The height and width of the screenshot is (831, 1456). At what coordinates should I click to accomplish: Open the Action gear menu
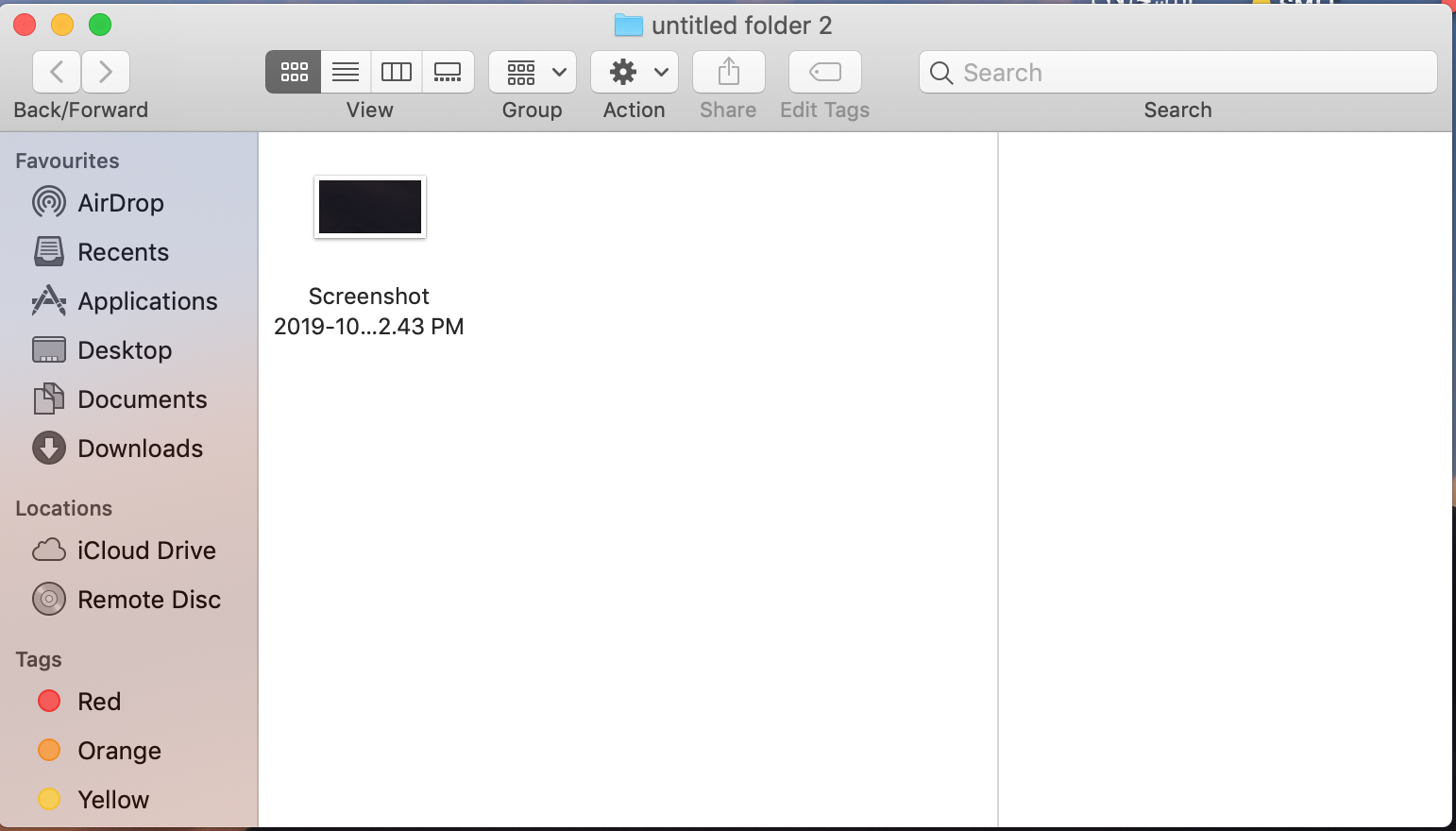pos(635,72)
